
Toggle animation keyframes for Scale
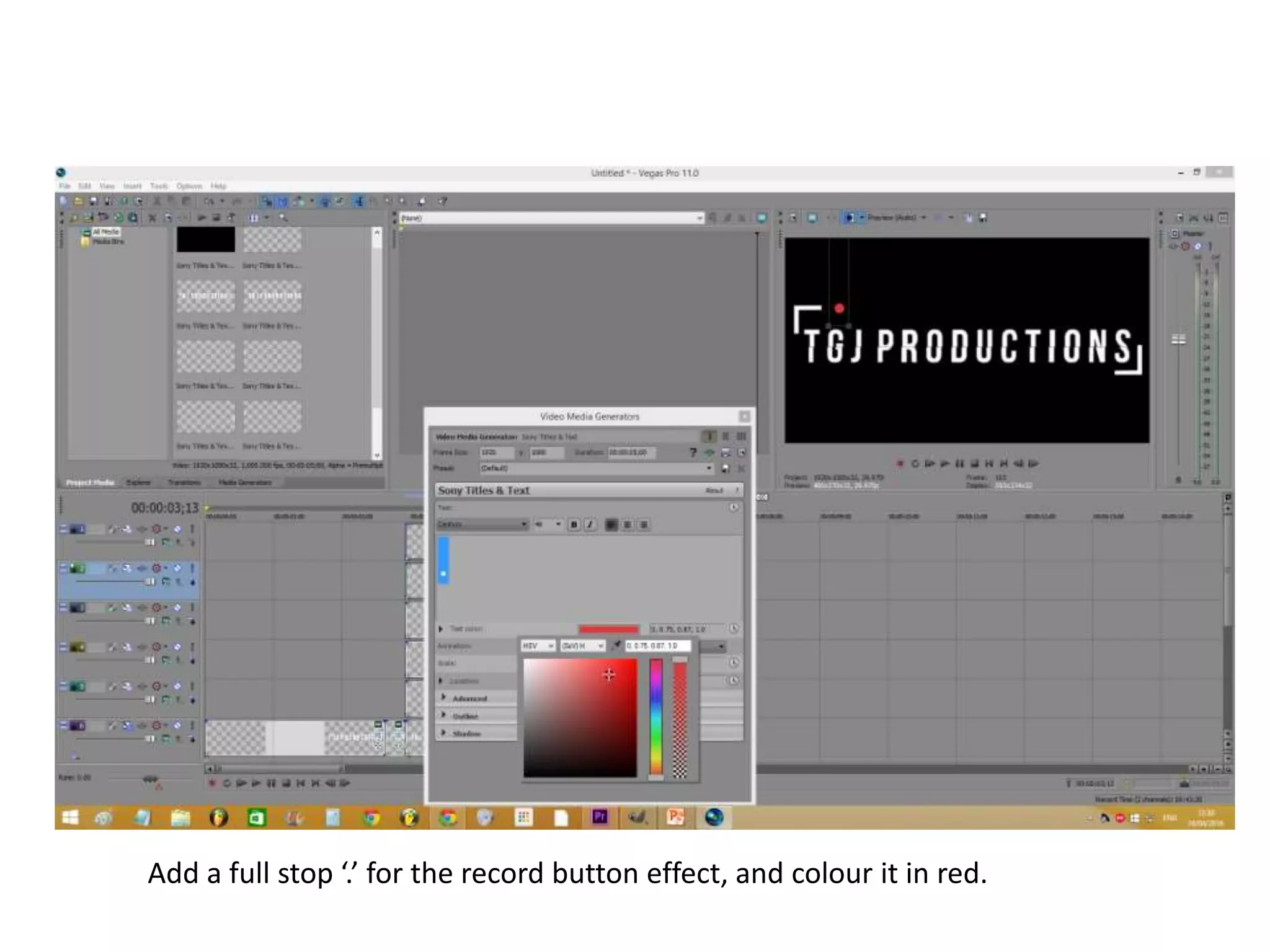pyautogui.click(x=734, y=663)
